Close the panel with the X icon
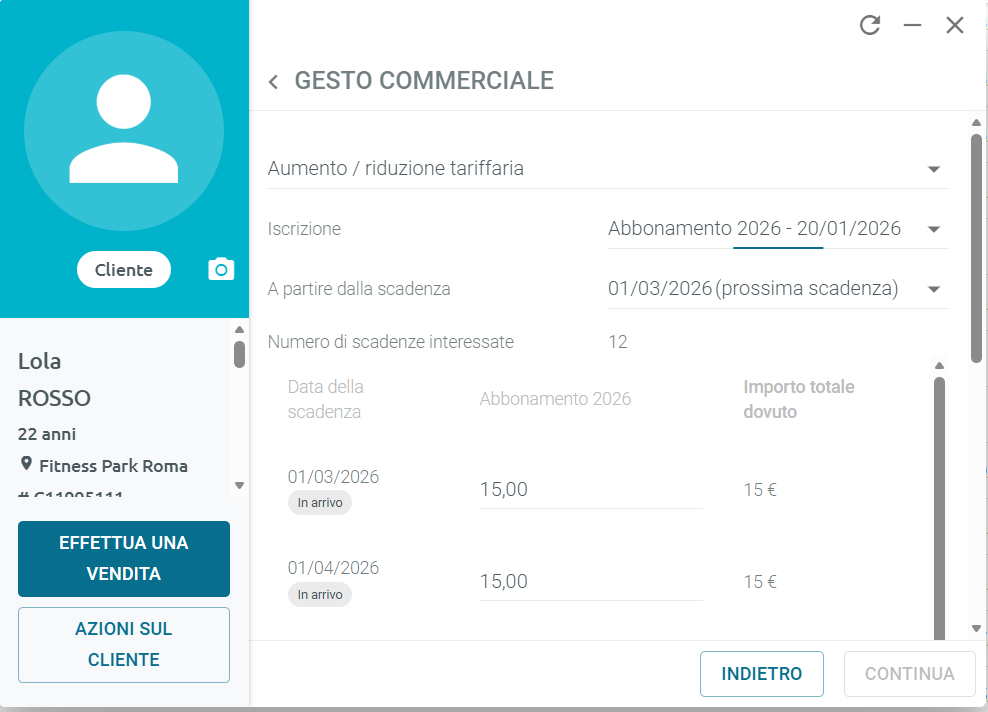 coord(955,25)
